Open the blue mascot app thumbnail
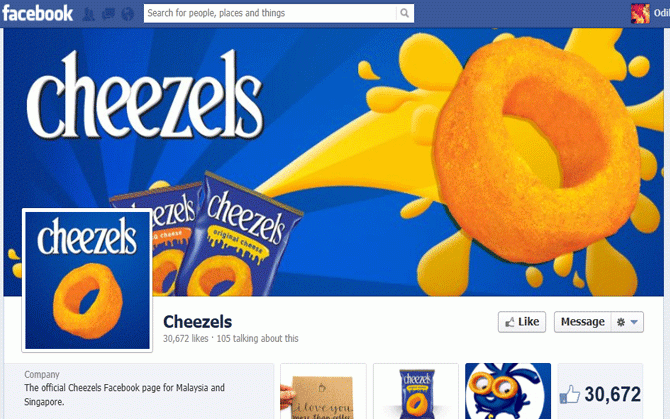This screenshot has width=670, height=419. [x=508, y=391]
